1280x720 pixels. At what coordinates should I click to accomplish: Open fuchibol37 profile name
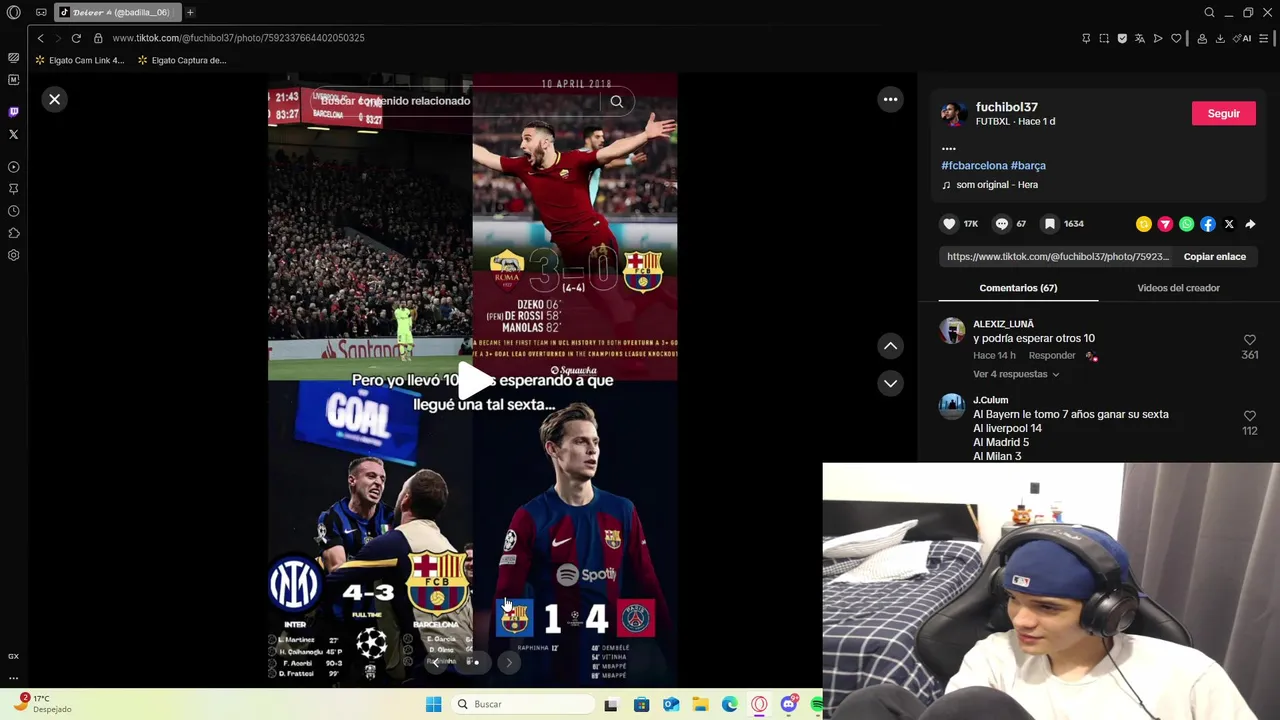coord(1006,107)
